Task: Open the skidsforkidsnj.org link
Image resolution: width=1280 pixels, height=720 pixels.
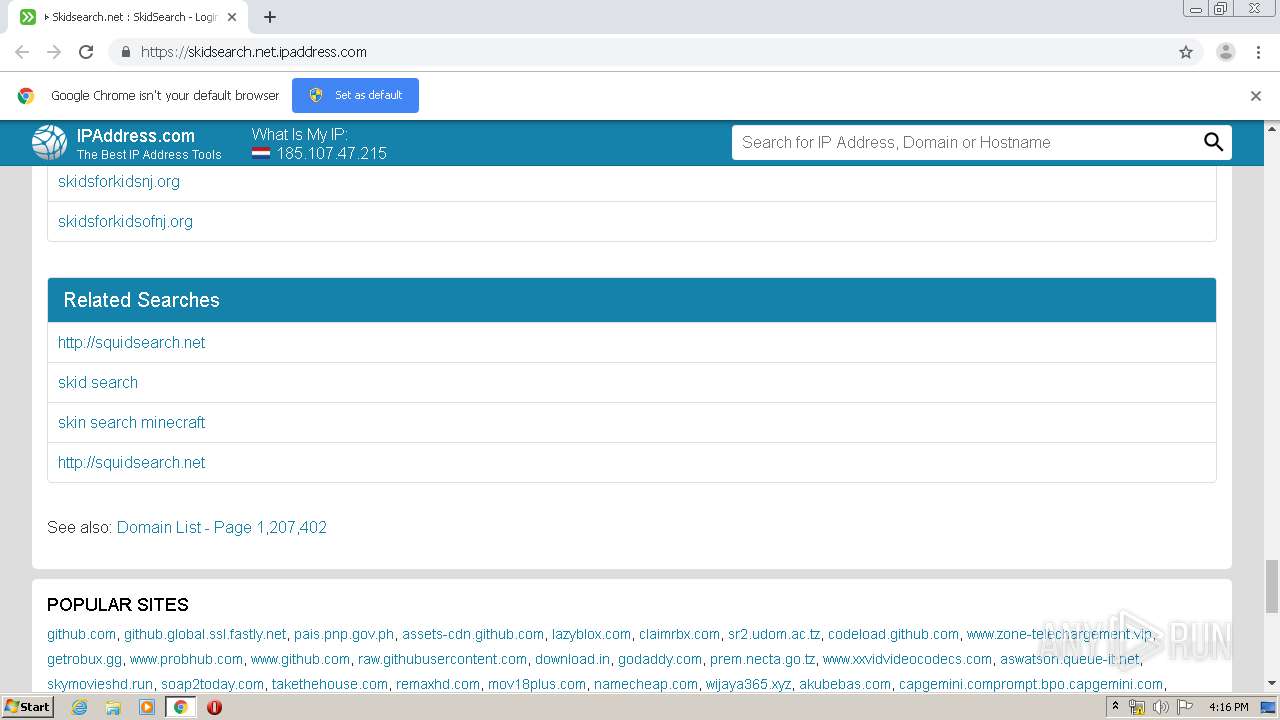Action: click(x=119, y=181)
